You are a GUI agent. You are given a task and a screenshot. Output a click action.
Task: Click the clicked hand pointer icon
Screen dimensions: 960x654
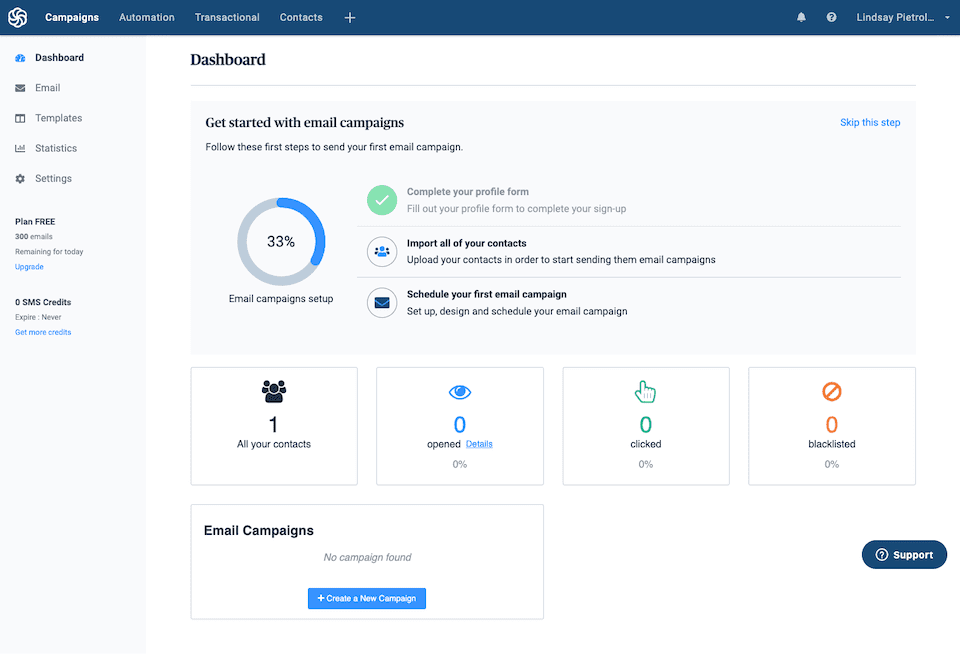coord(646,392)
